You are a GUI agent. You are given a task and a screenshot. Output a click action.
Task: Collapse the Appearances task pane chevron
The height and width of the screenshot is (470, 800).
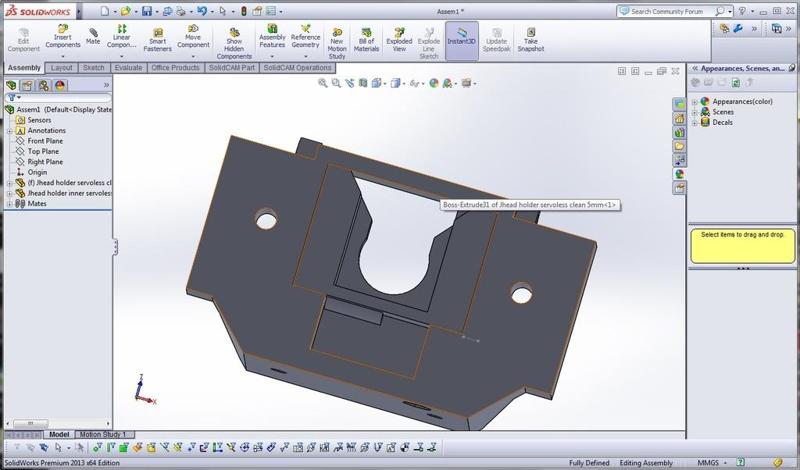click(693, 68)
